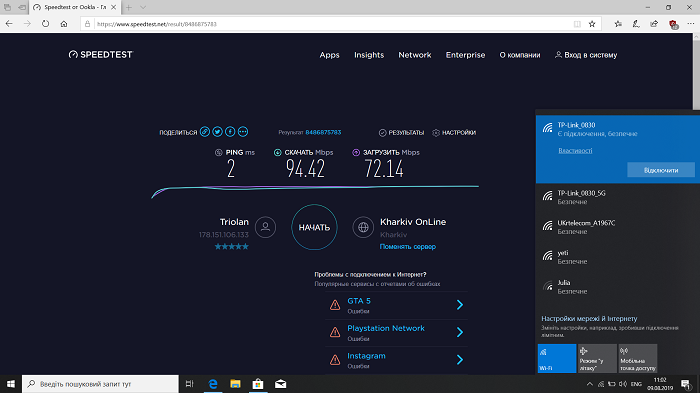Viewport: 700px width, 393px height.
Task: Click the Windows search box
Action: [x=100, y=384]
